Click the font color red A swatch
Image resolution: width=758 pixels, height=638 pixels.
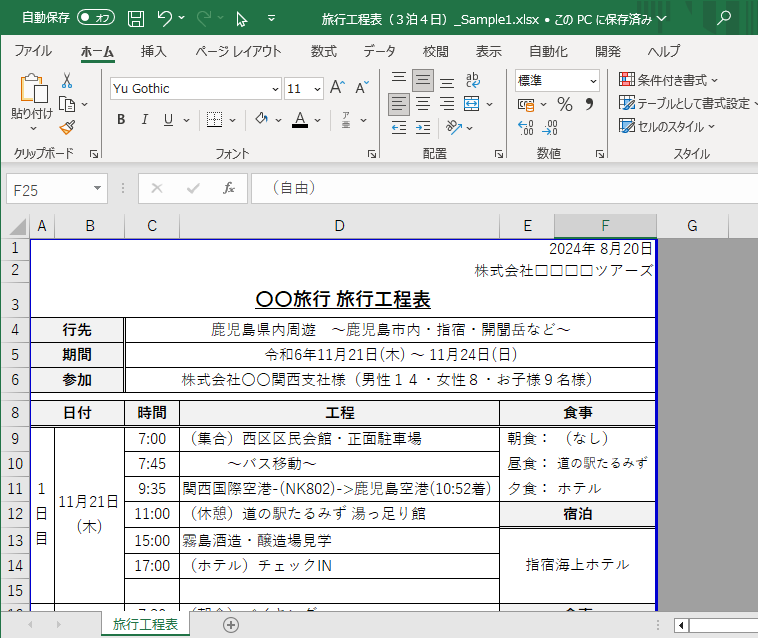click(x=299, y=120)
